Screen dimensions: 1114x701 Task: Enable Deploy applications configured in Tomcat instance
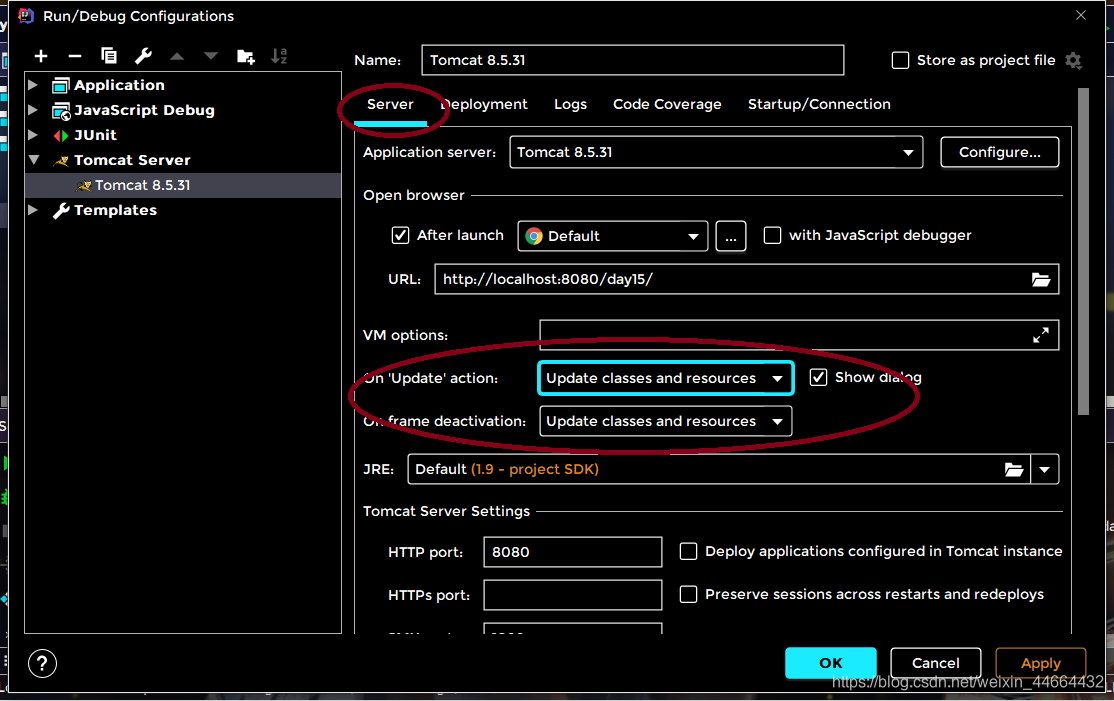point(688,551)
